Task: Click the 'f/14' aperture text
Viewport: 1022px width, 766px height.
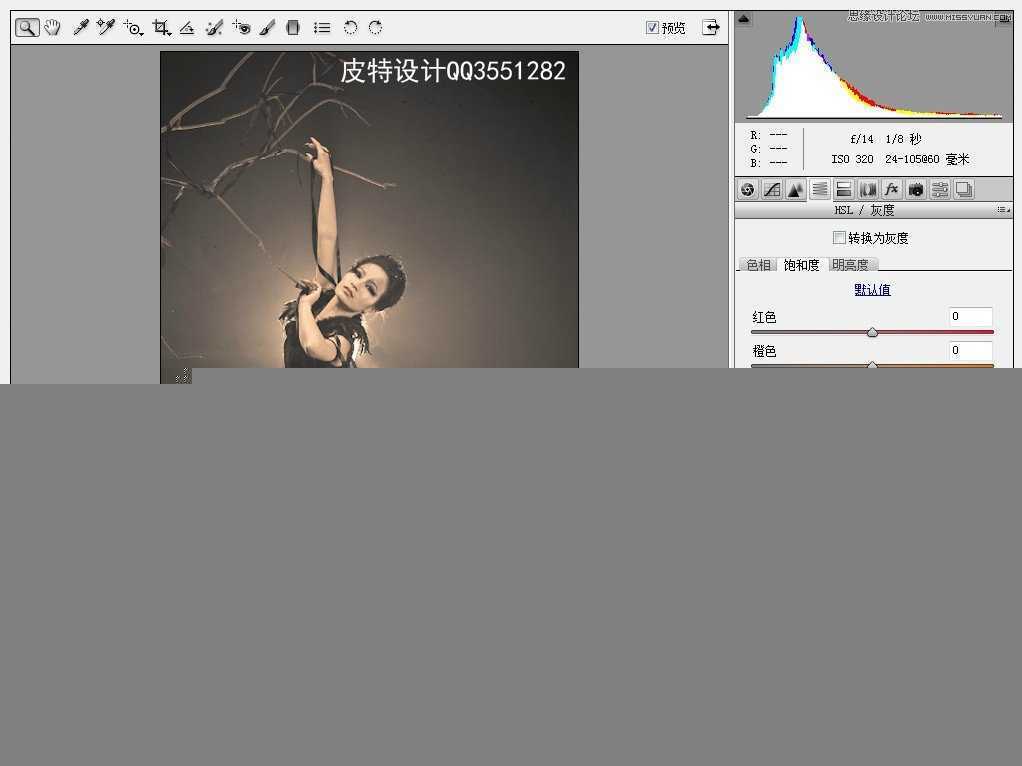Action: 862,139
